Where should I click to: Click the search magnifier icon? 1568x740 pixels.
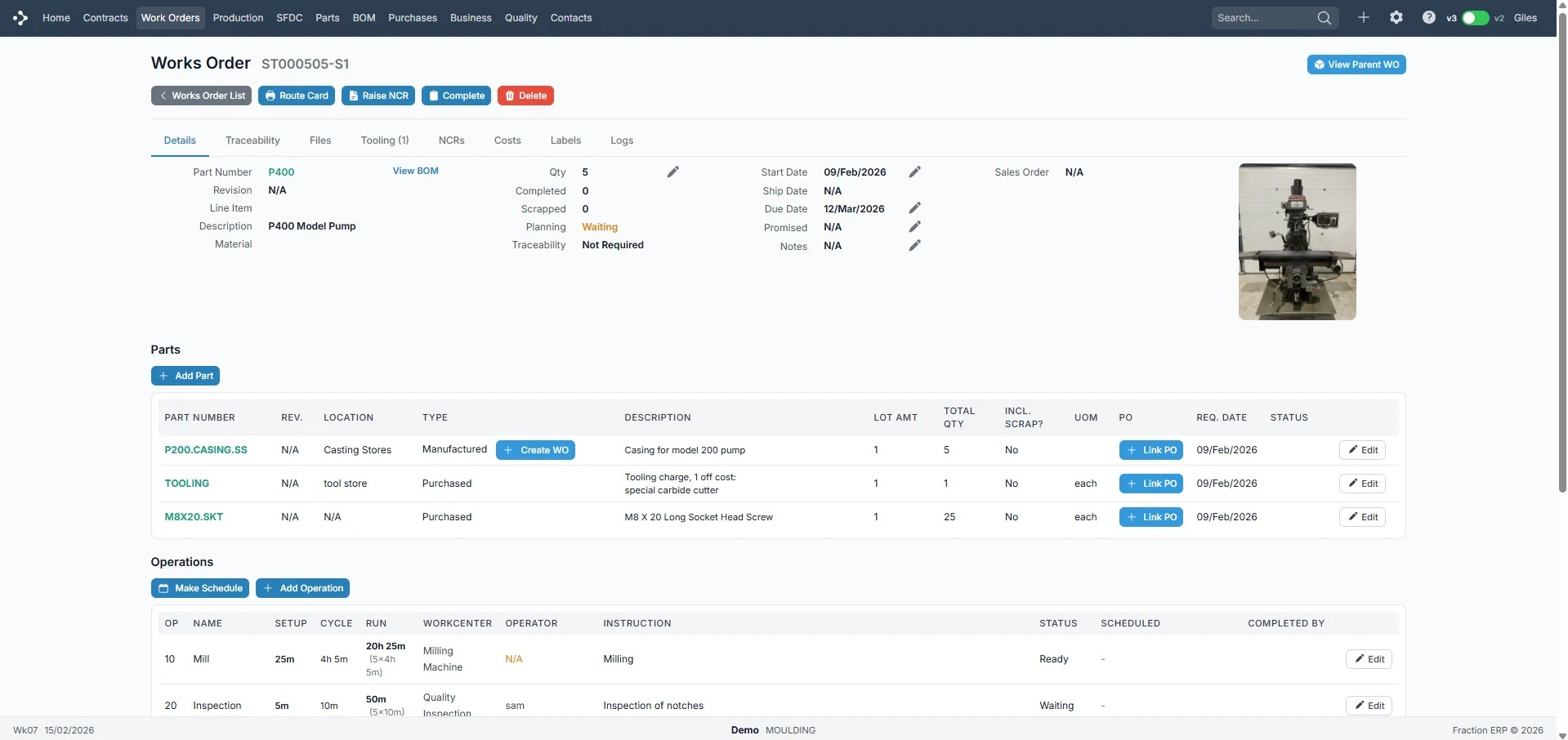1324,18
